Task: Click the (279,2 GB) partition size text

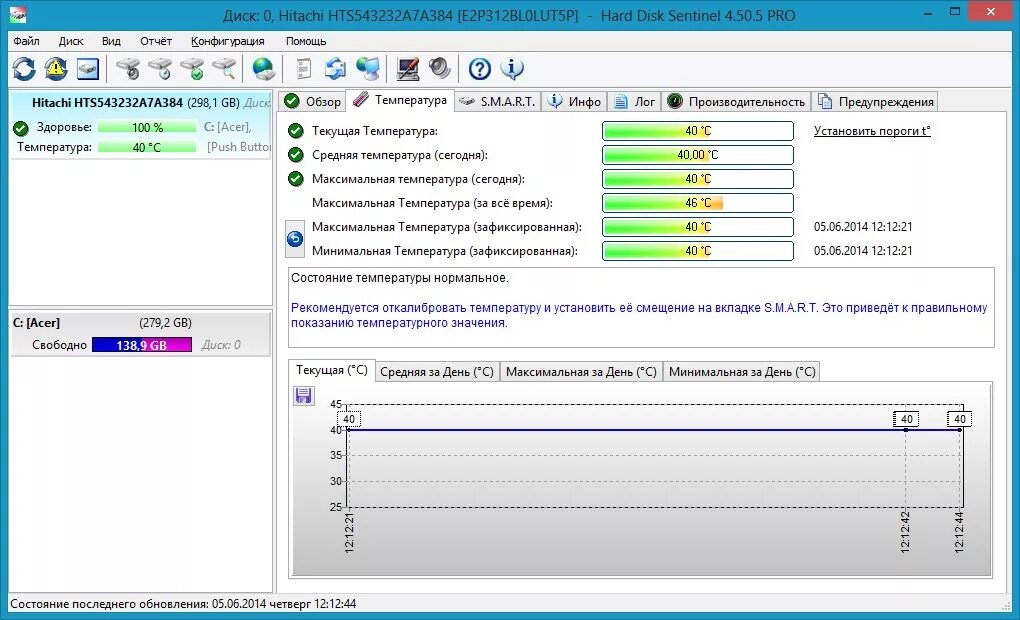Action: (x=165, y=323)
